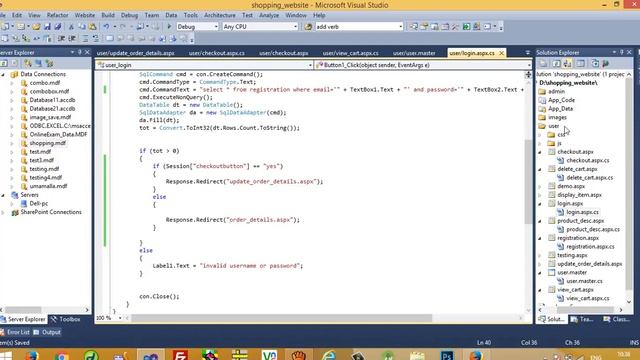Click the Cut scissors icon
The width and height of the screenshot is (640, 360).
[71, 27]
